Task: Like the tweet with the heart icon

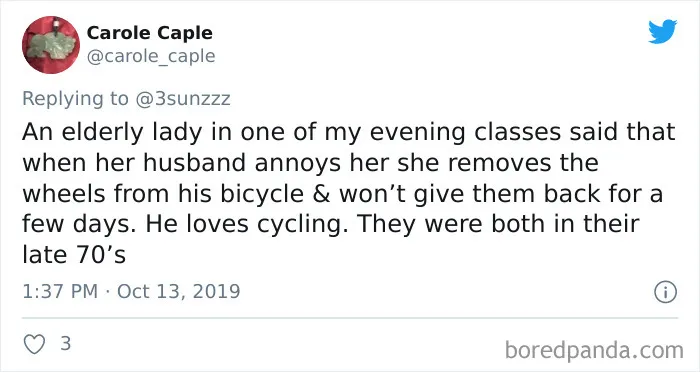Action: tap(34, 344)
